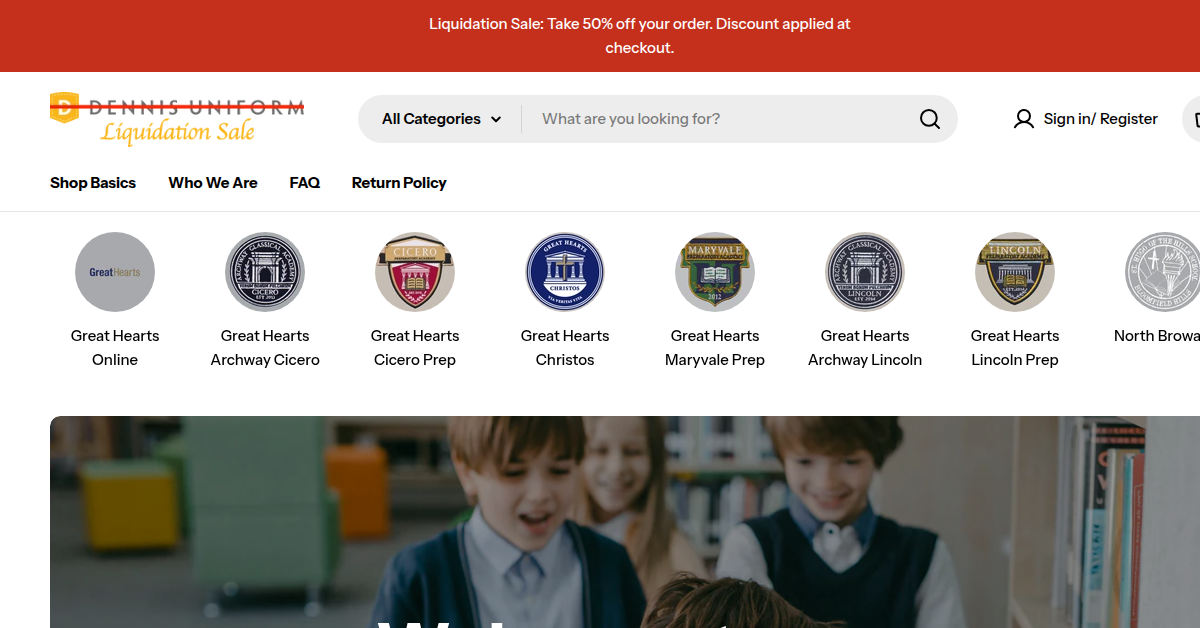Select the North Broward school seal
The width and height of the screenshot is (1200, 628).
(1163, 272)
